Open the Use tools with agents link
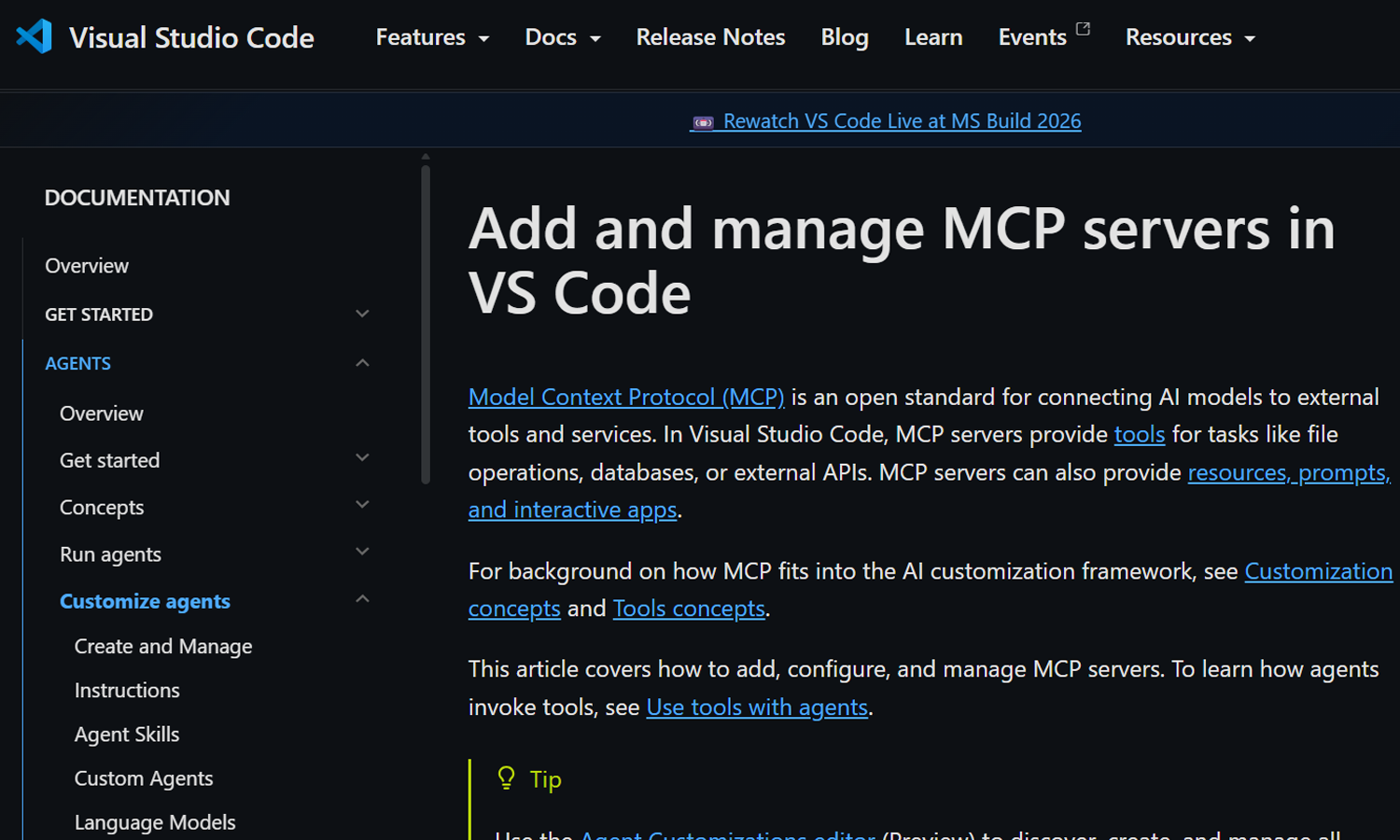Screen dimensions: 1400x840 pyautogui.click(x=757, y=707)
